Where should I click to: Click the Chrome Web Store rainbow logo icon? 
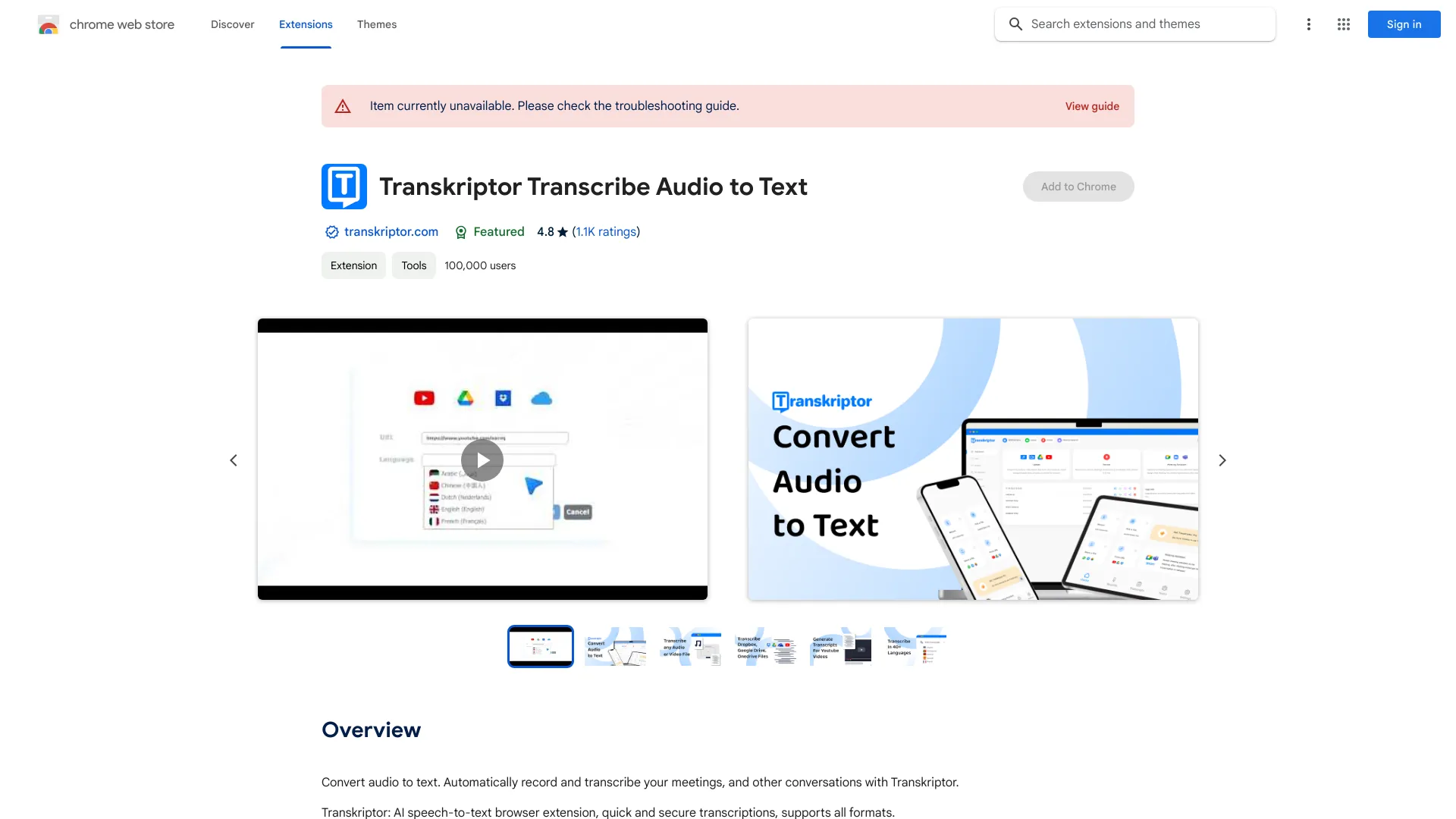[48, 24]
